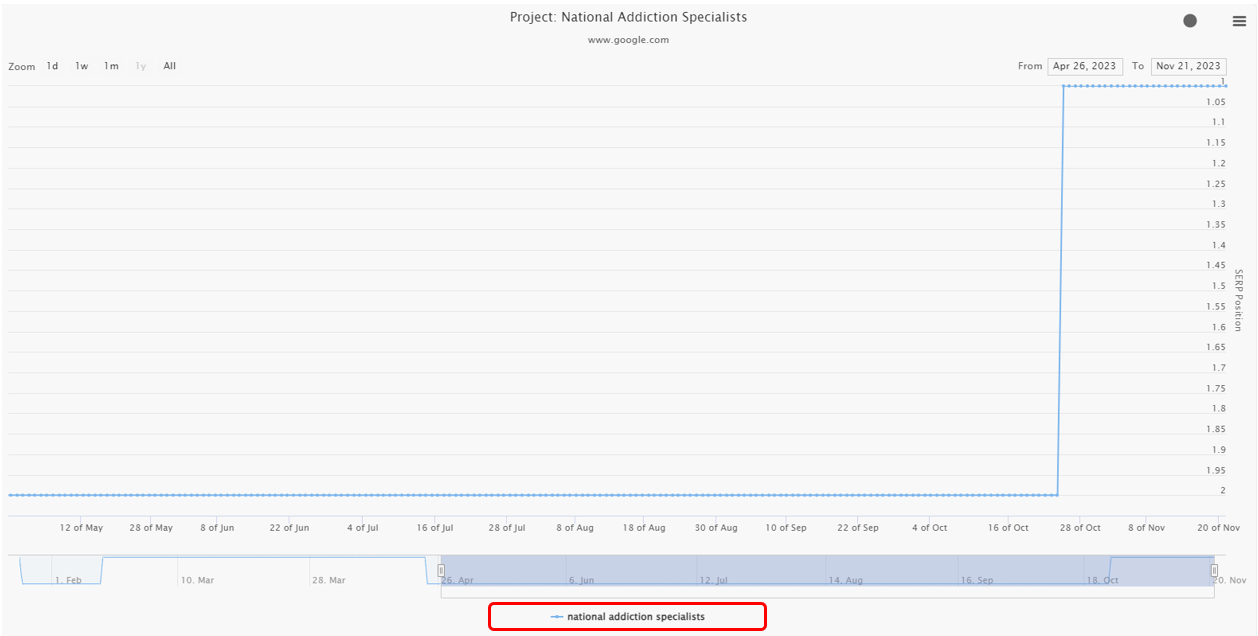Set zoom range to 1m
This screenshot has height=636, width=1258.
(x=111, y=66)
